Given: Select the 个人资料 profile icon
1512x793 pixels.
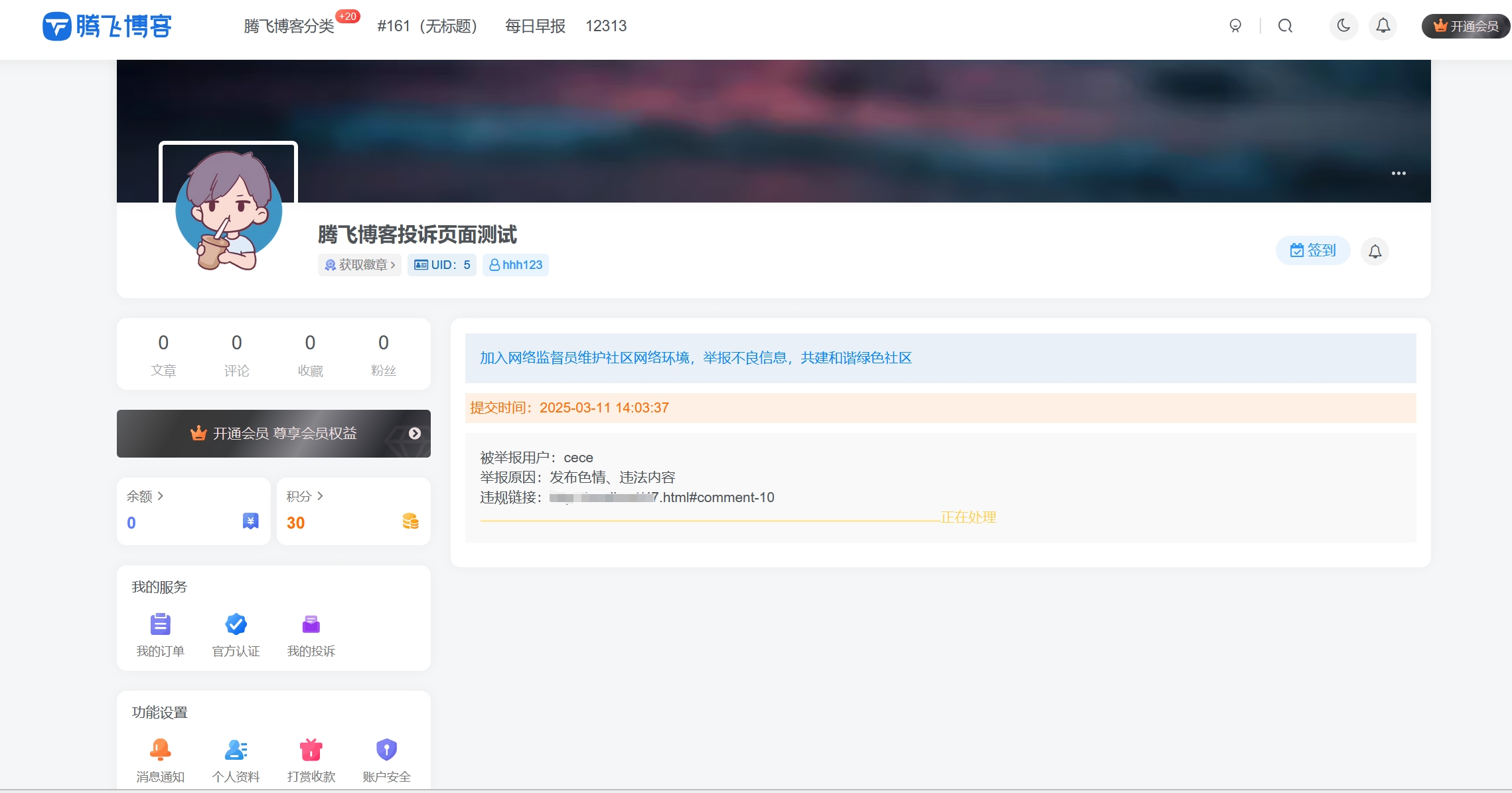Looking at the screenshot, I should [x=236, y=749].
